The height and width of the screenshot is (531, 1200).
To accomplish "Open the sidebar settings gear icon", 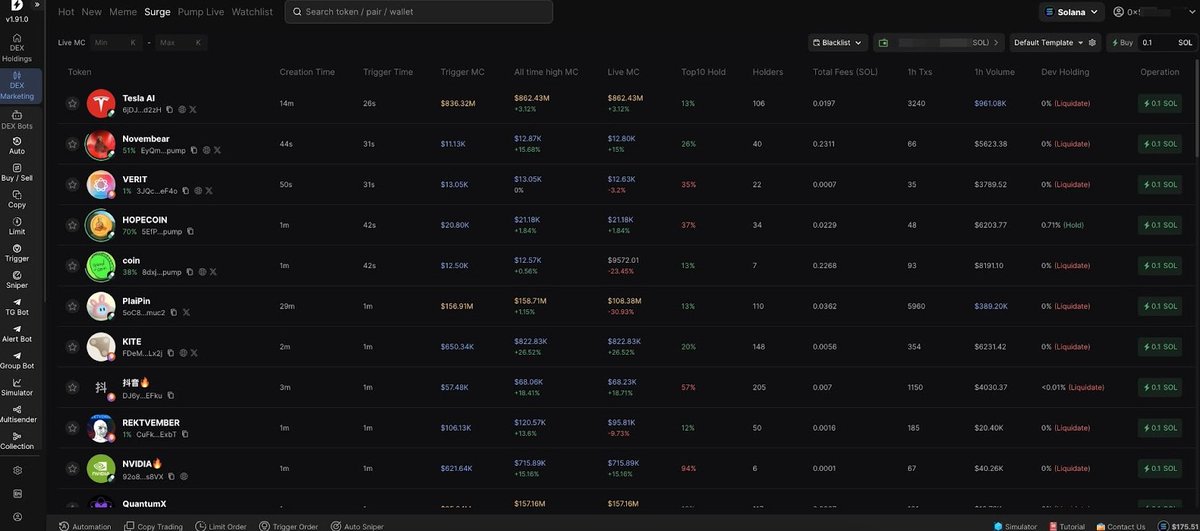I will (17, 470).
